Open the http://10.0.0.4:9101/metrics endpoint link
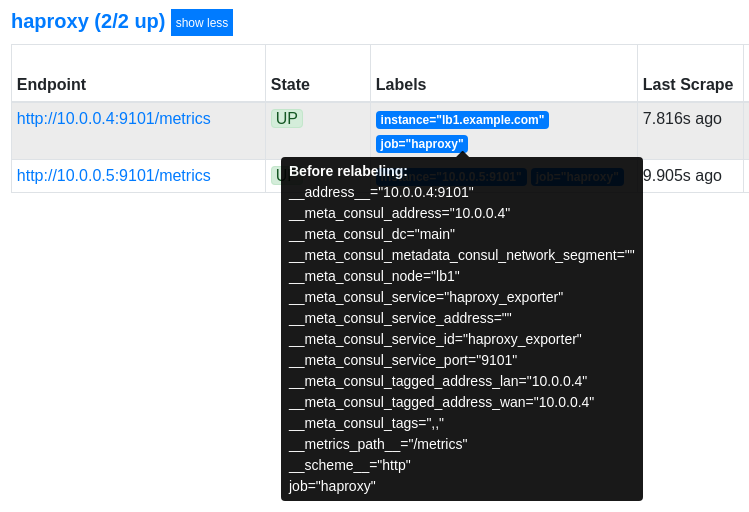This screenshot has width=749, height=512. [x=114, y=118]
